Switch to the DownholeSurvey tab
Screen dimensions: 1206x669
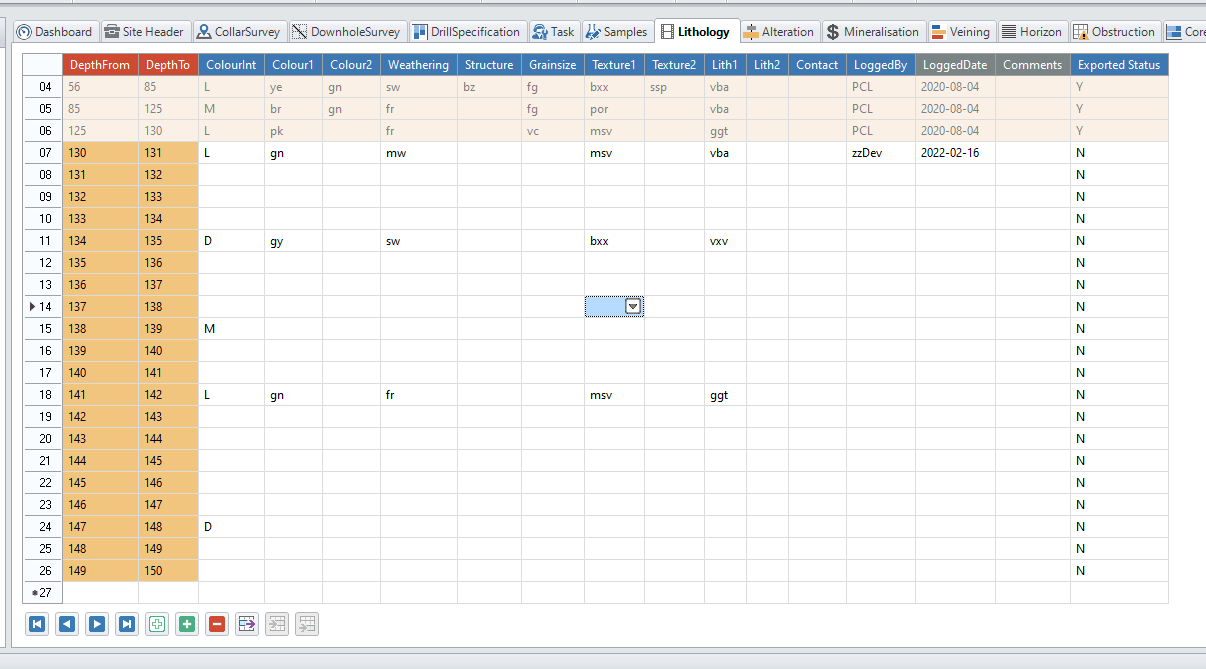coord(347,32)
